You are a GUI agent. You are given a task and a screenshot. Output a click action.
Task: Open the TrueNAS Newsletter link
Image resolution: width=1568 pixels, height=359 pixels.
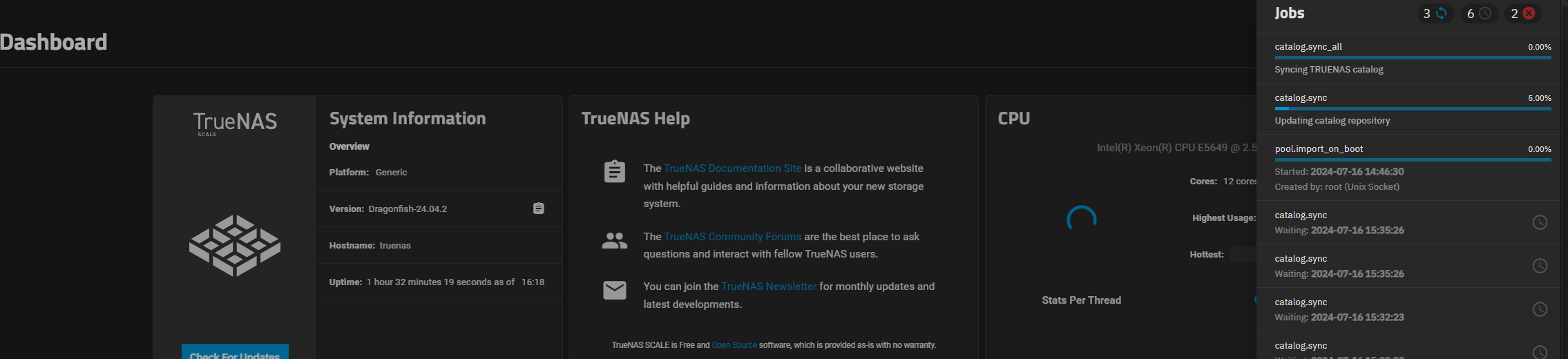pyautogui.click(x=769, y=287)
